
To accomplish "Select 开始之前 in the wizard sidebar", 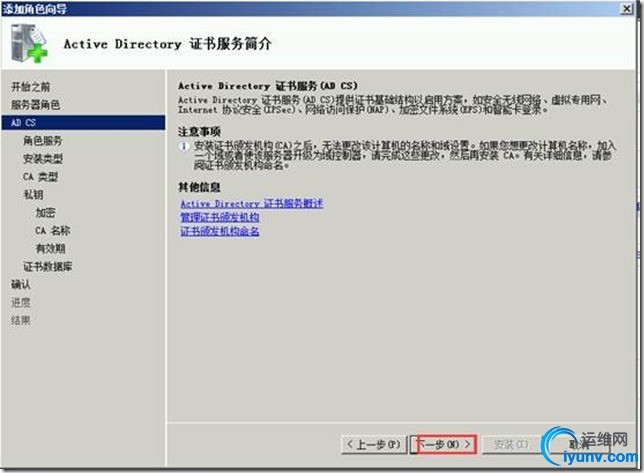I will tap(31, 87).
